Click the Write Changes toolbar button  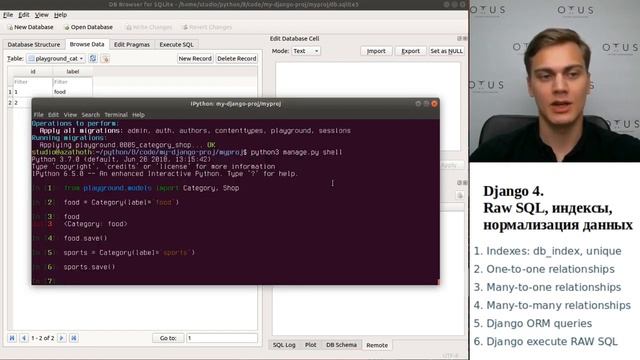[149, 27]
